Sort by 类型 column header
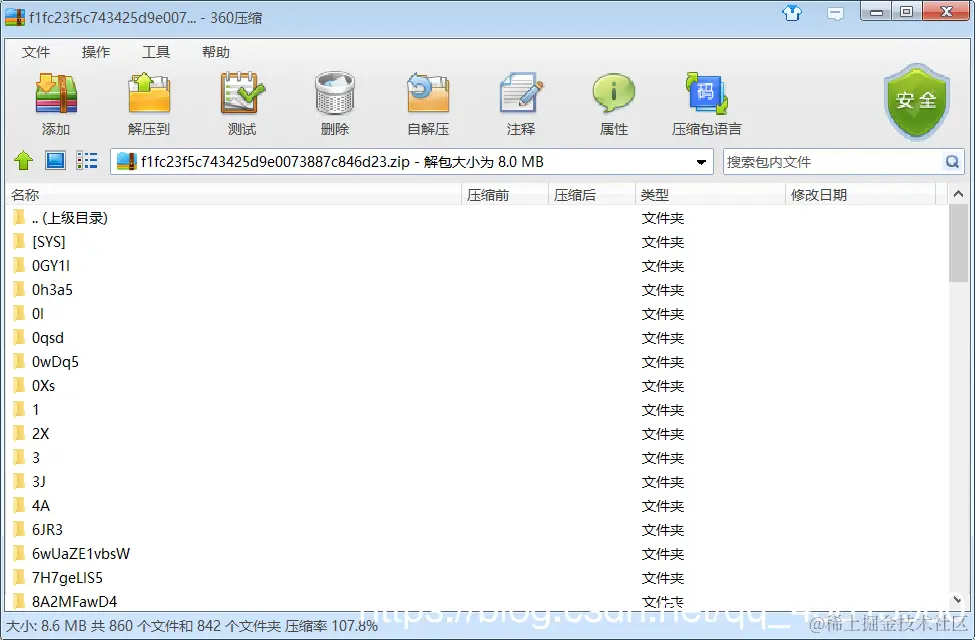975x640 pixels. tap(710, 195)
